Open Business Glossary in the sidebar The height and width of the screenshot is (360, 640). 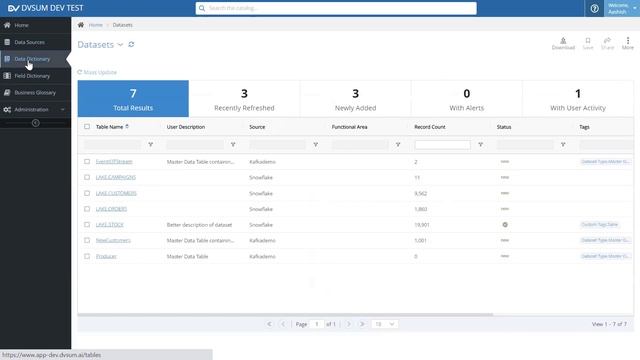[36, 93]
